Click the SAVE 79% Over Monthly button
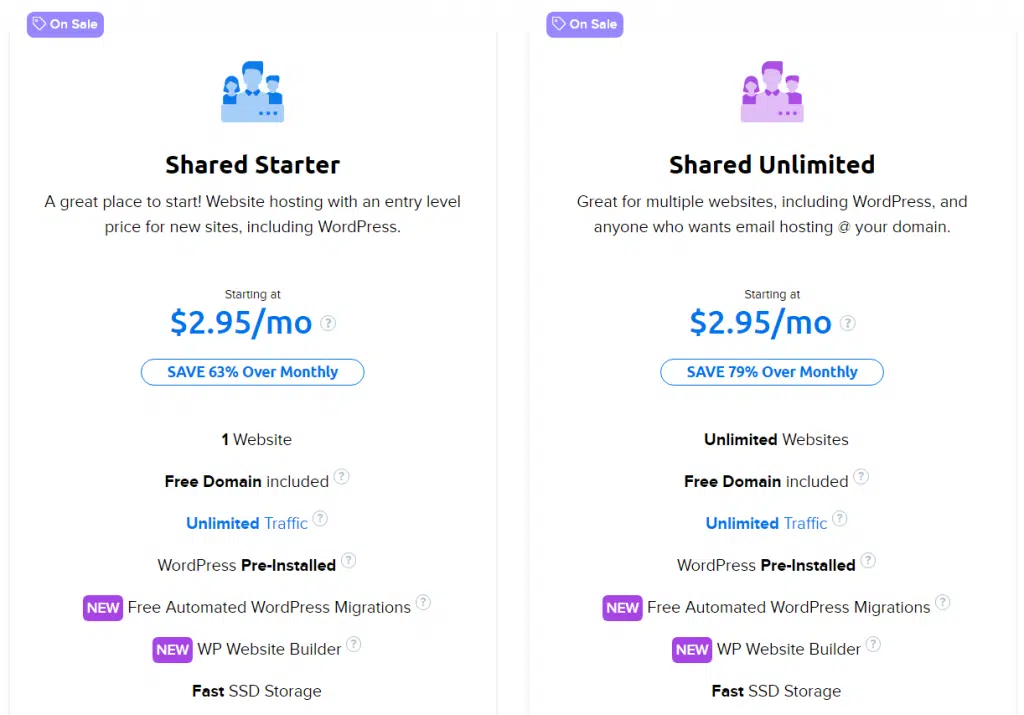This screenshot has height=715, width=1024. 772,372
